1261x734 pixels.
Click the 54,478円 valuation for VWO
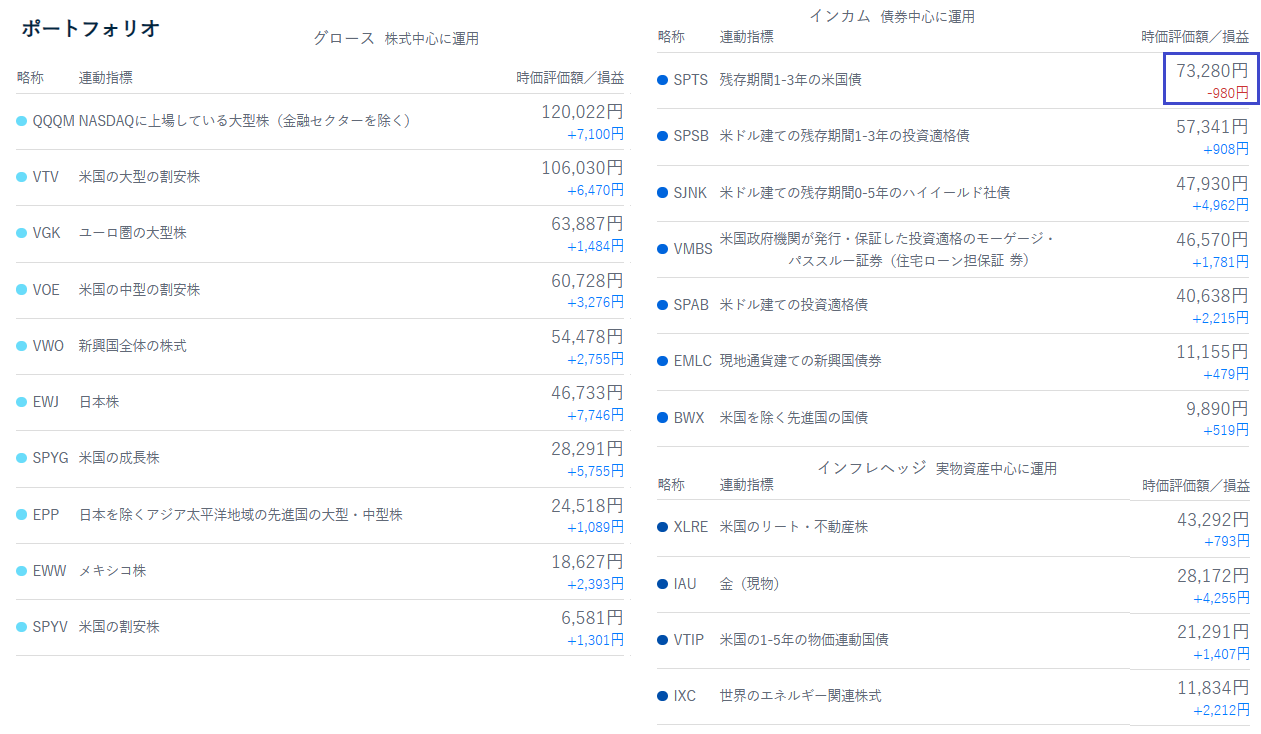(x=587, y=337)
